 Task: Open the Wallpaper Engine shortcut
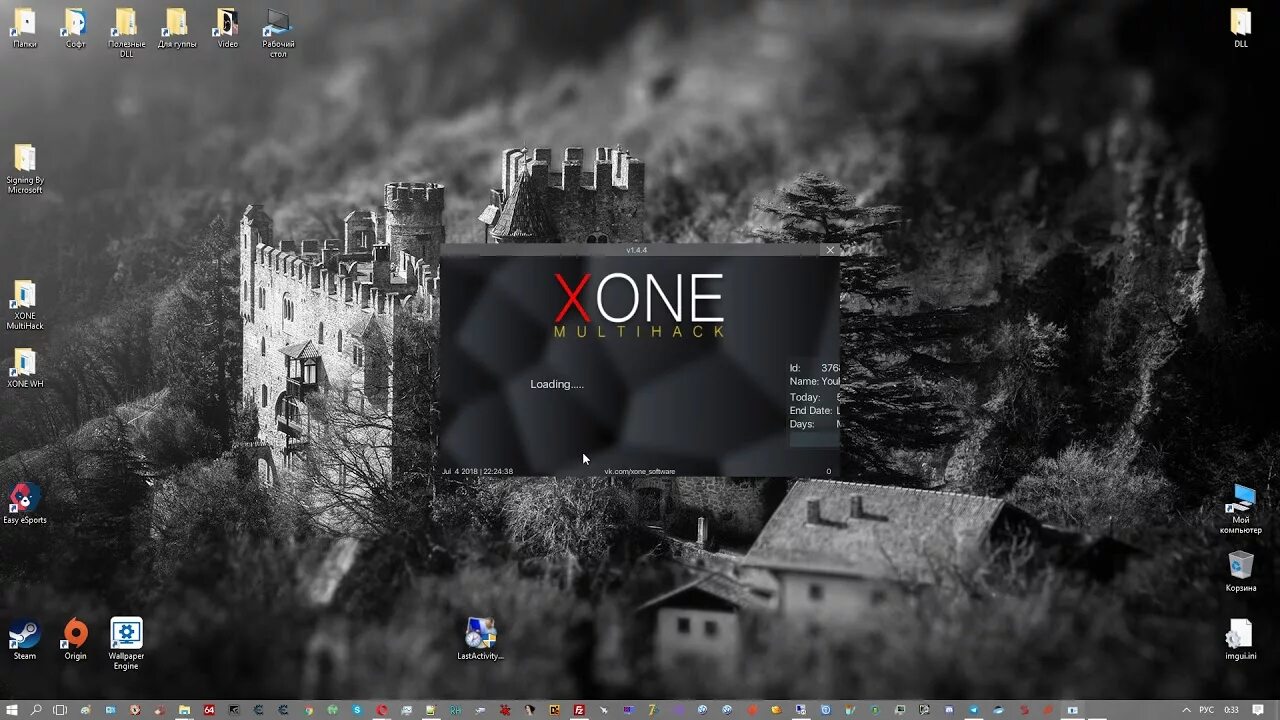point(126,645)
